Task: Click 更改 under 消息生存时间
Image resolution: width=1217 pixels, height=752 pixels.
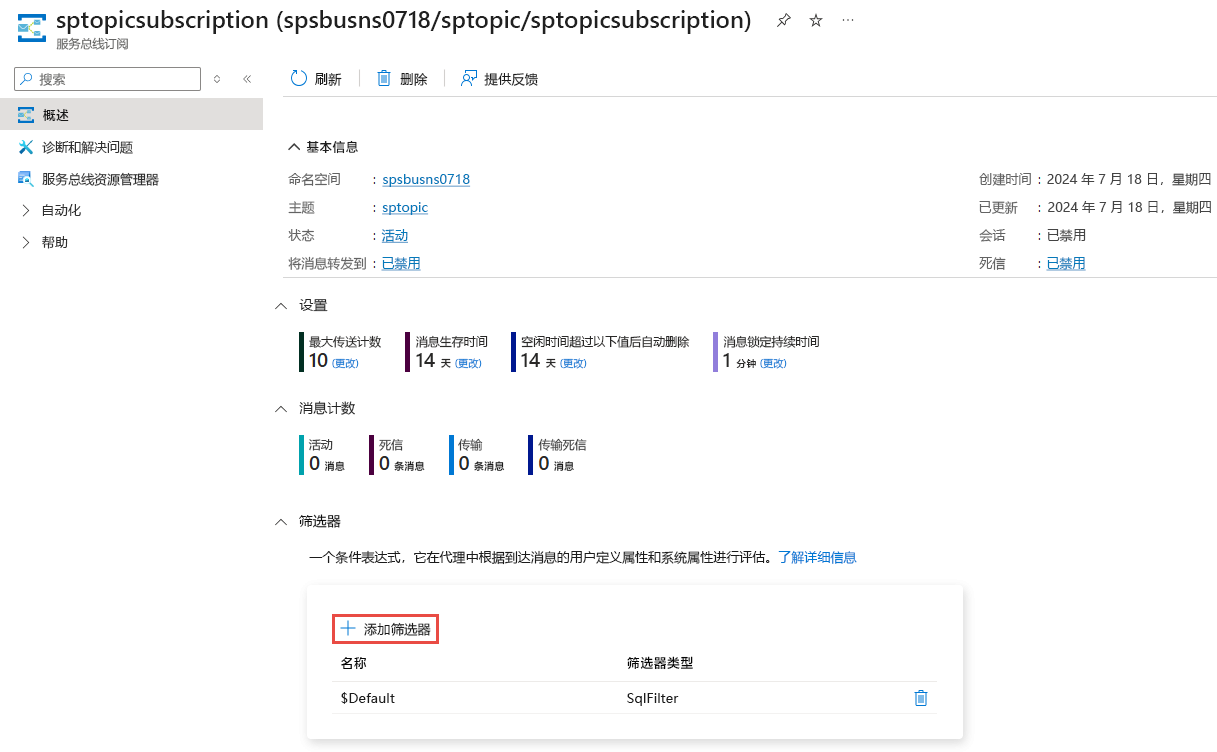Action: 469,363
